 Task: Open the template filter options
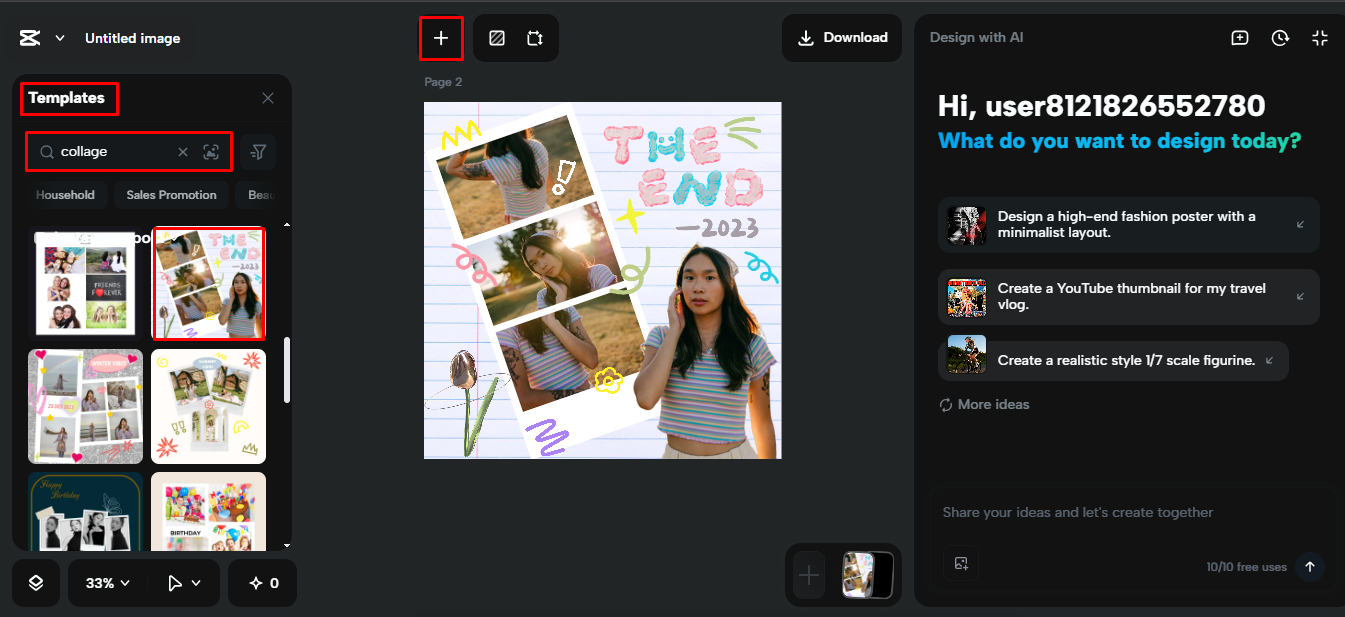click(257, 151)
